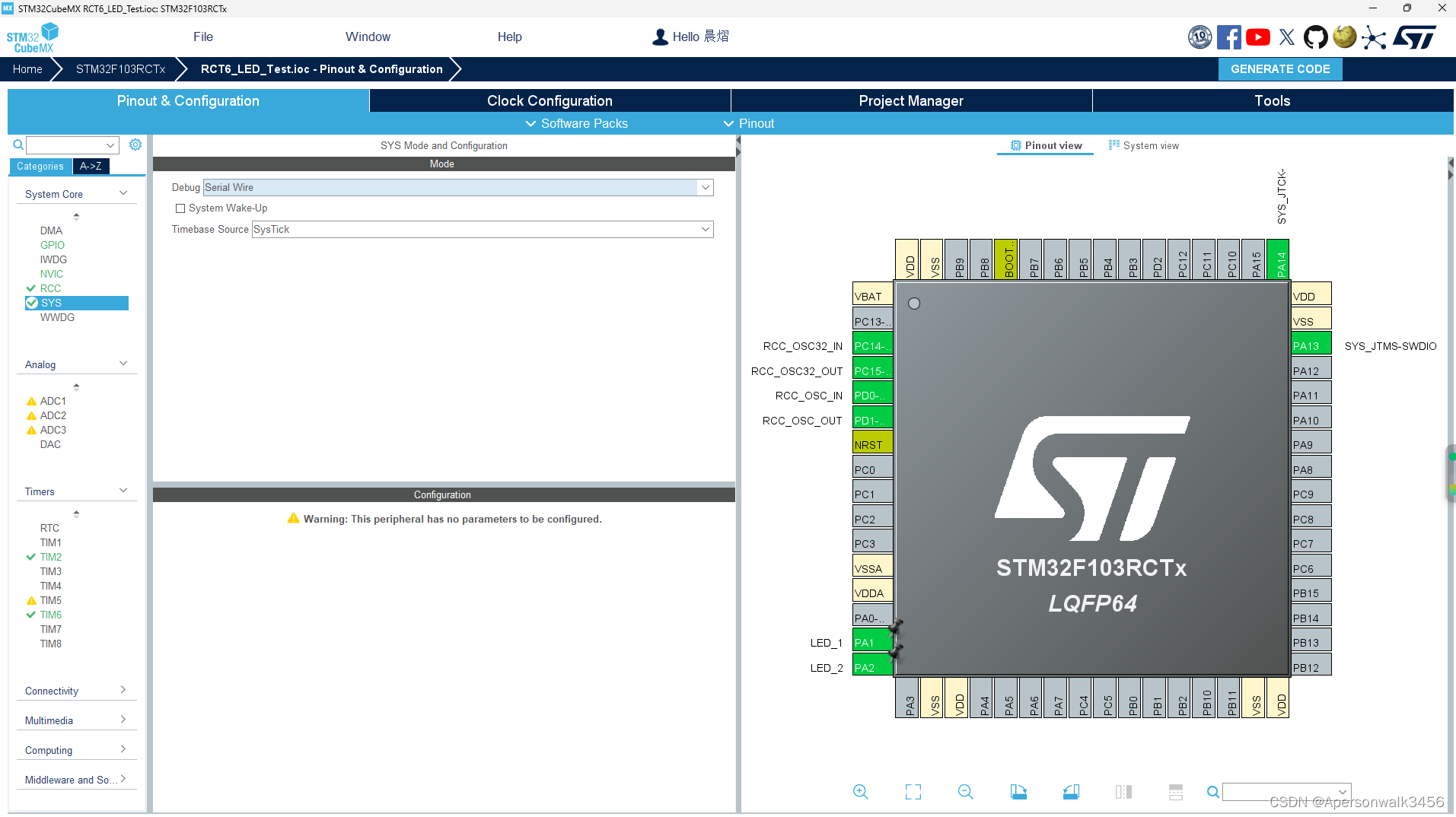Image resolution: width=1456 pixels, height=817 pixels.
Task: Click the GENERATE CODE button
Action: (1279, 68)
